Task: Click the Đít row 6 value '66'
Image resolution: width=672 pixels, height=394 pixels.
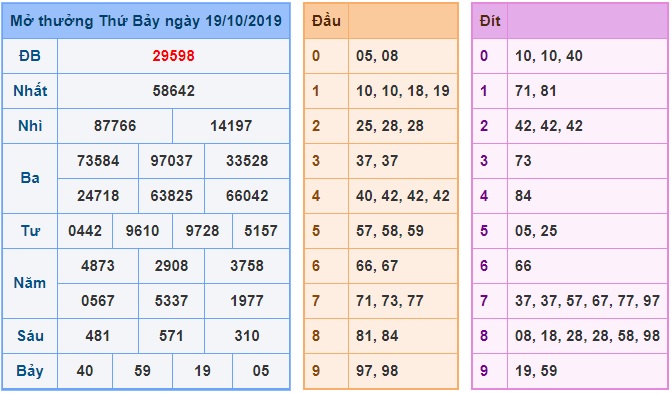Action: pos(523,266)
